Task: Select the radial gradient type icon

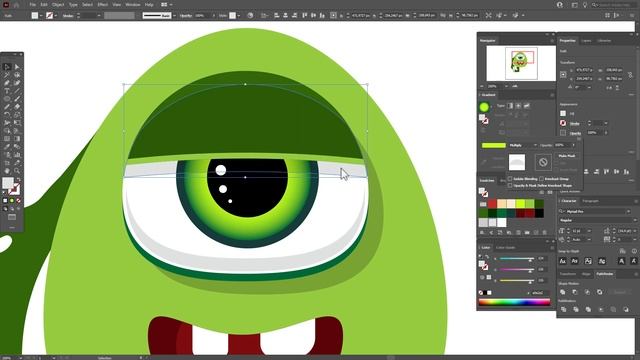Action: [518, 106]
